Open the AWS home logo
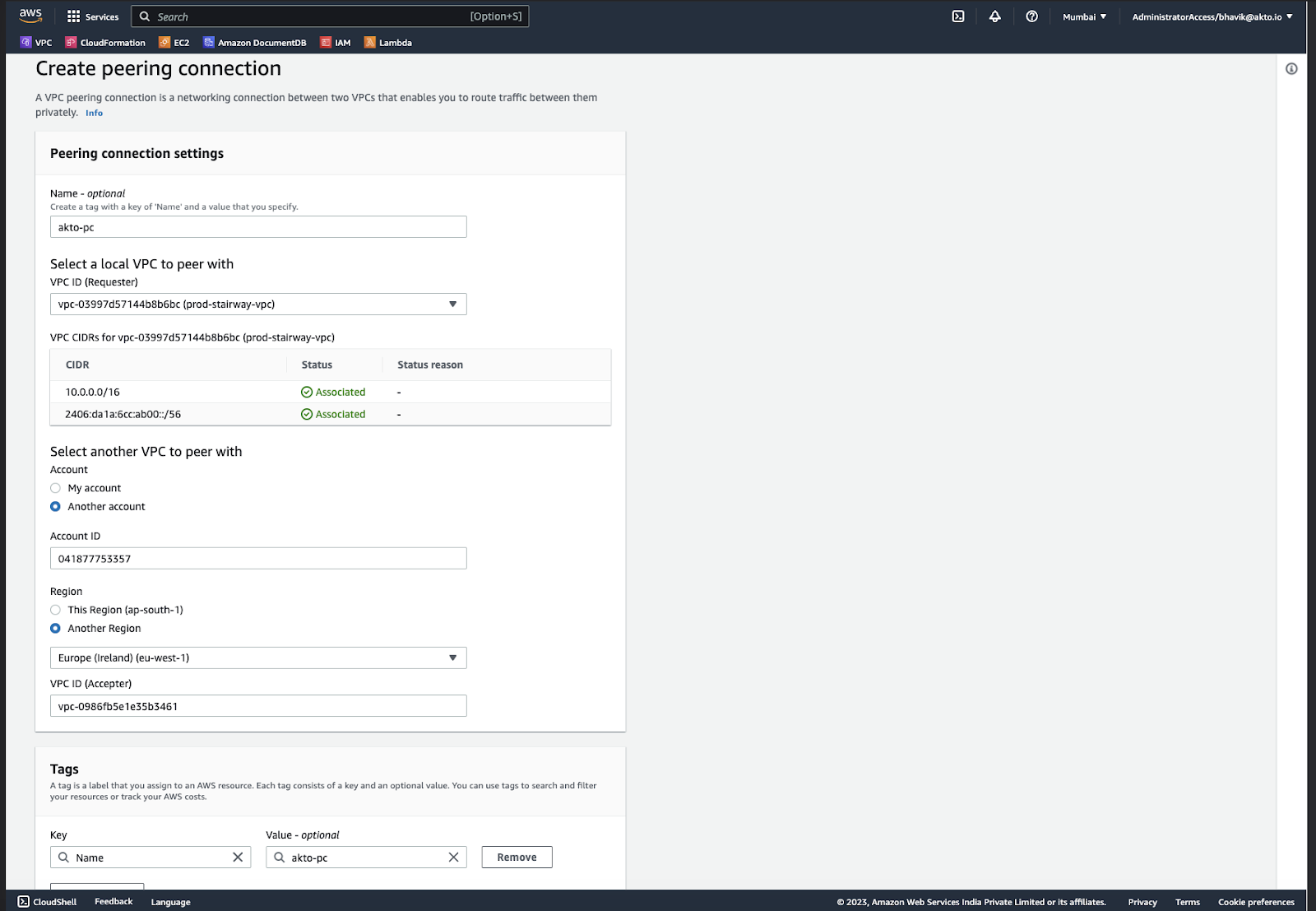Screen dimensions: 1316x911 (x=30, y=16)
